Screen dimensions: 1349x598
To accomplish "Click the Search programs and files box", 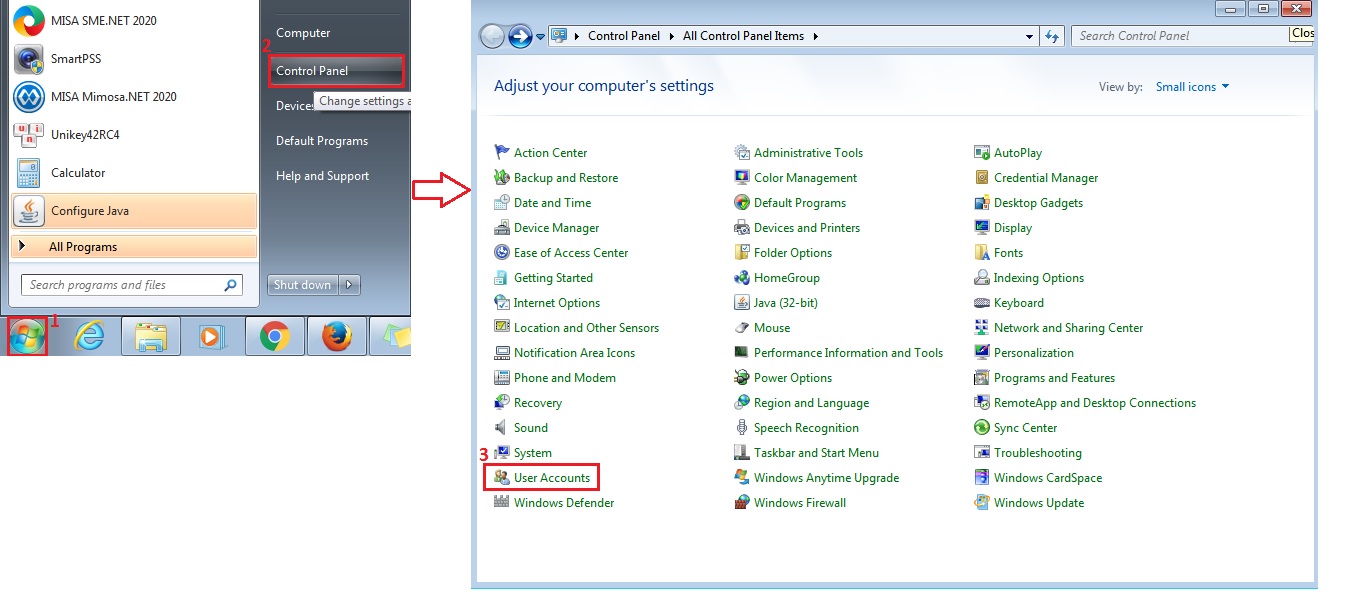I will (x=132, y=285).
